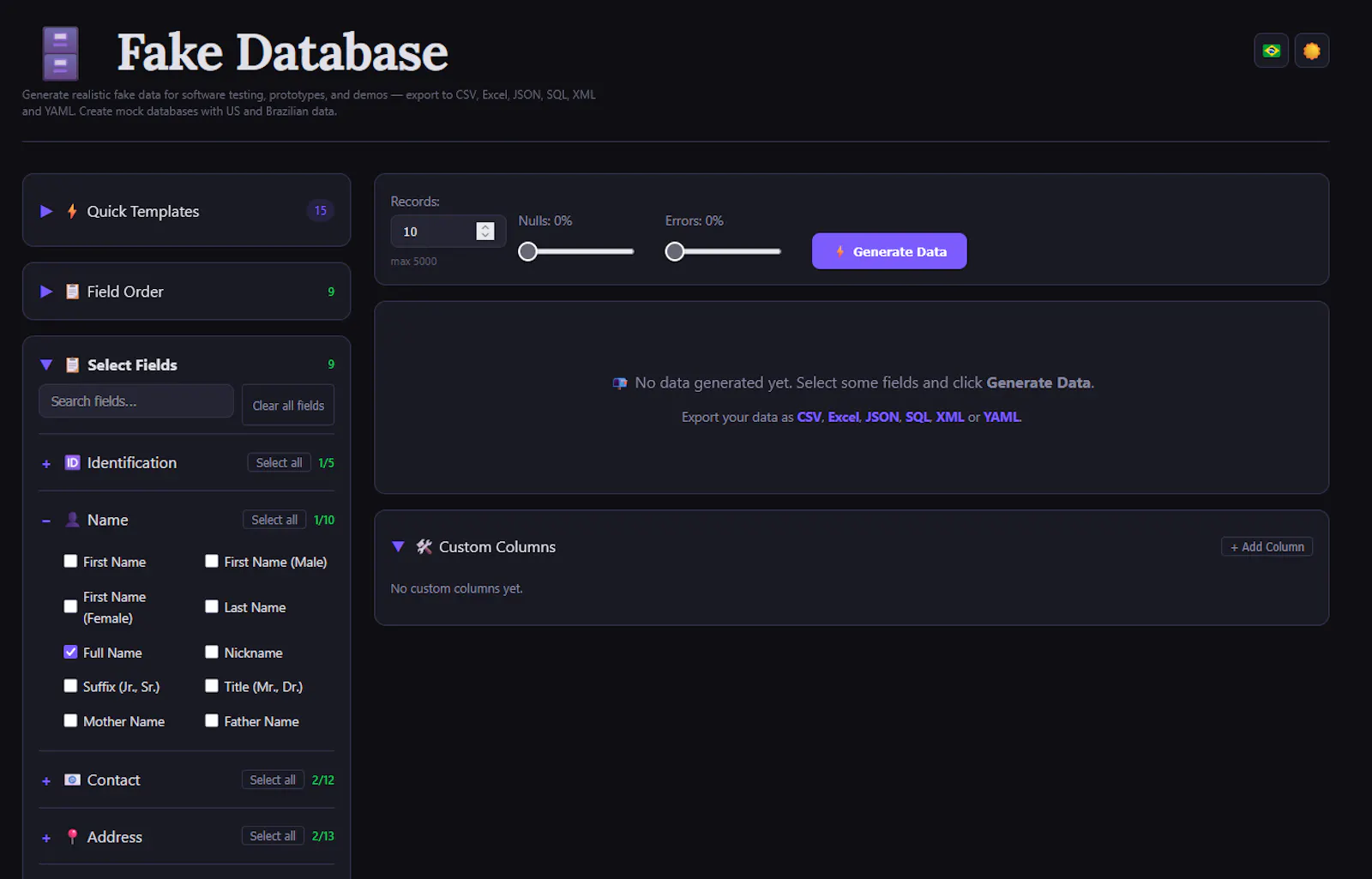Image resolution: width=1372 pixels, height=879 pixels.
Task: Click Select all for Name
Action: click(274, 520)
